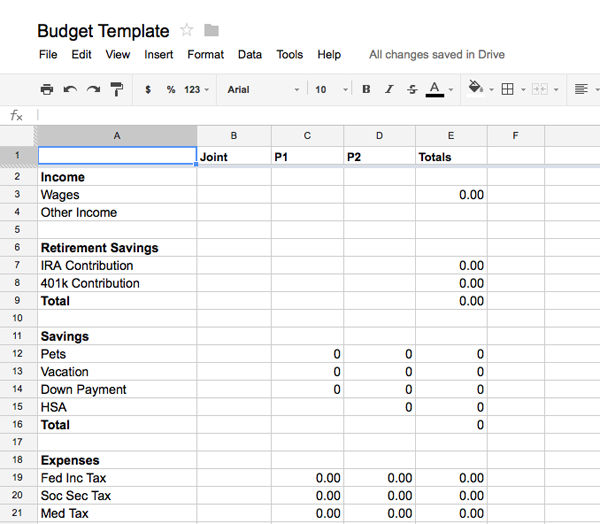Select the 'Retirement Savings' cell
This screenshot has height=524, width=600.
tap(117, 248)
